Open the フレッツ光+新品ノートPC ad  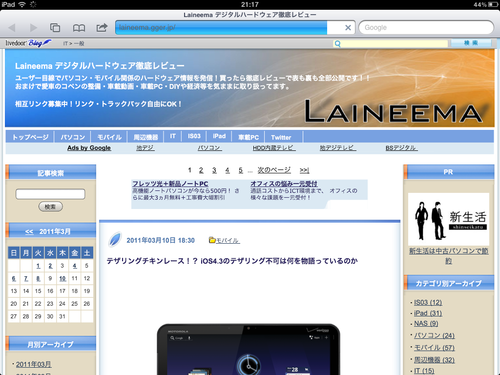tap(170, 184)
